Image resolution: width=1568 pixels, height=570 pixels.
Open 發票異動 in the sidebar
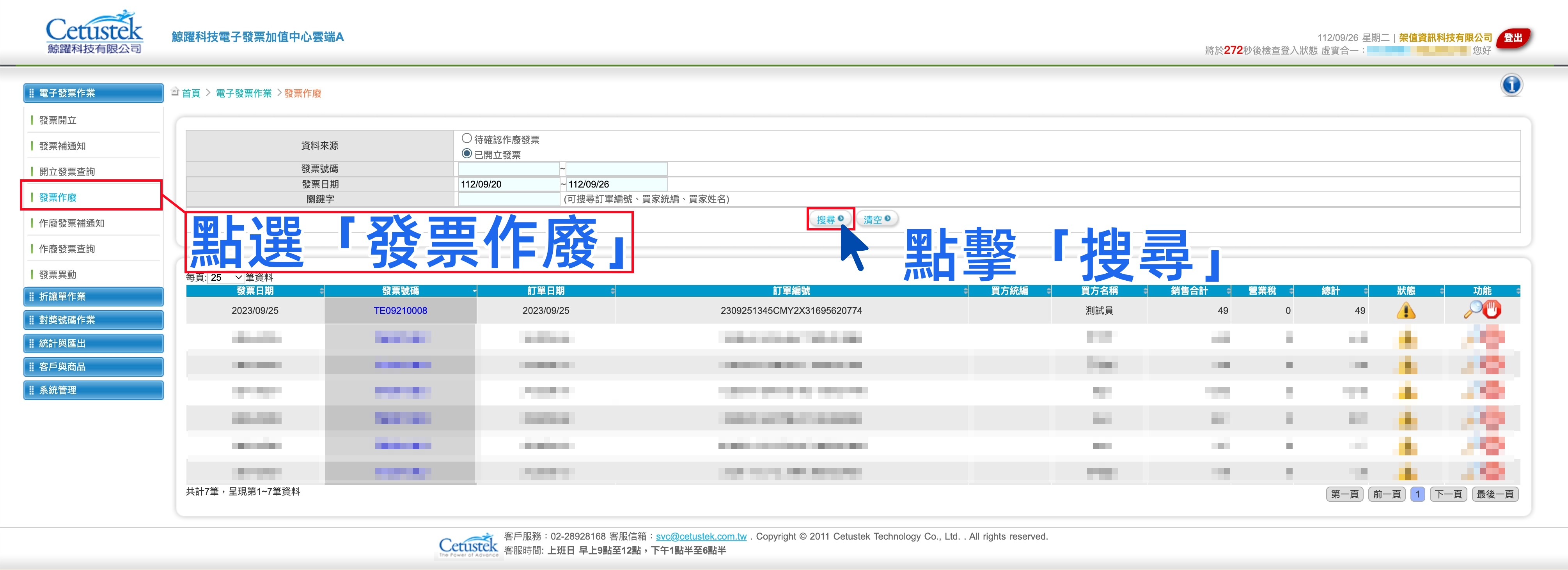click(58, 274)
